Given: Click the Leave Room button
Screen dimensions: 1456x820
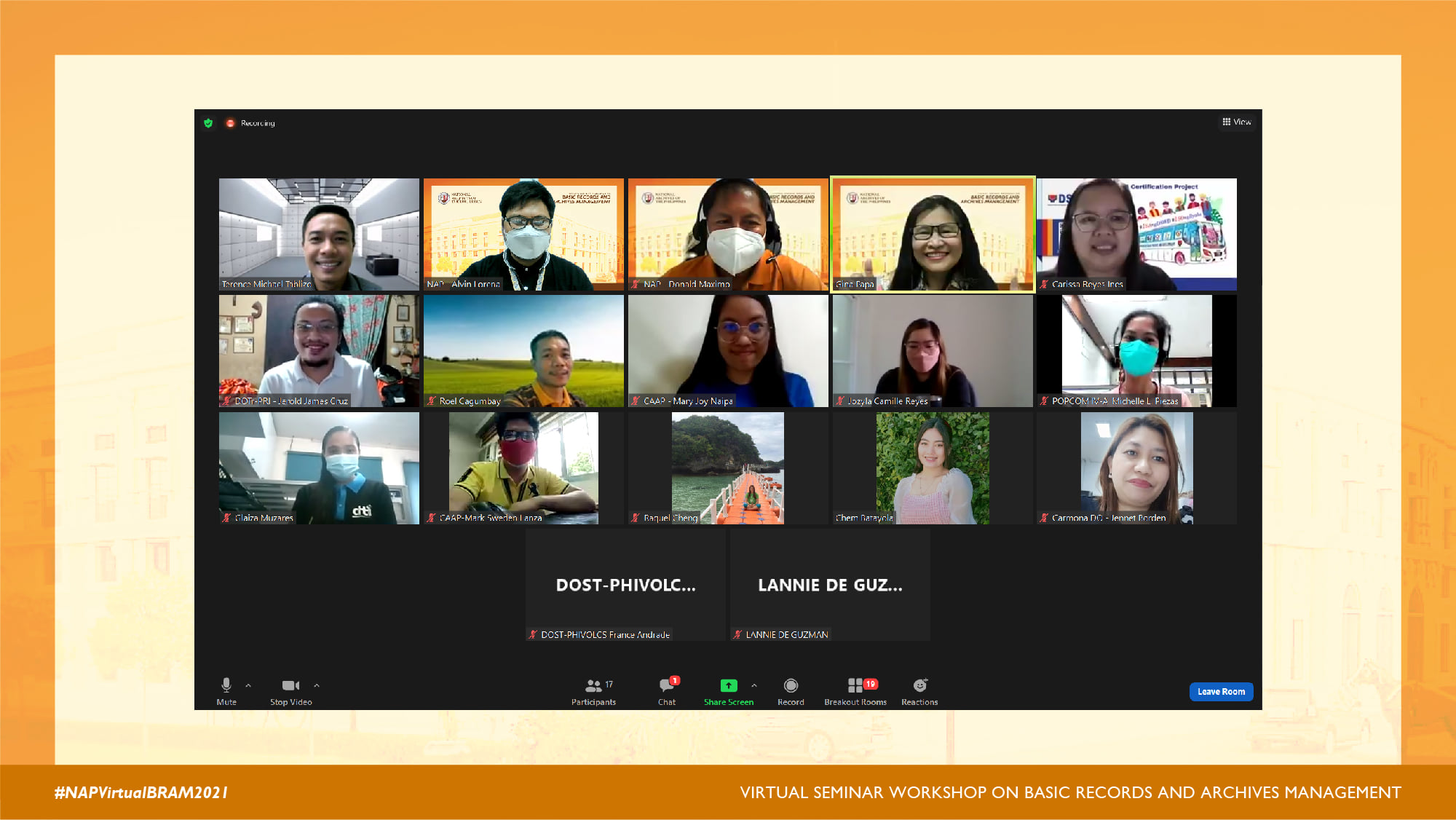Looking at the screenshot, I should [x=1221, y=692].
